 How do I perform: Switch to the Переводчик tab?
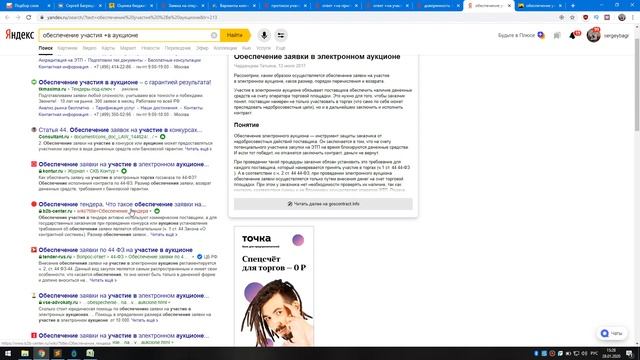(x=178, y=48)
